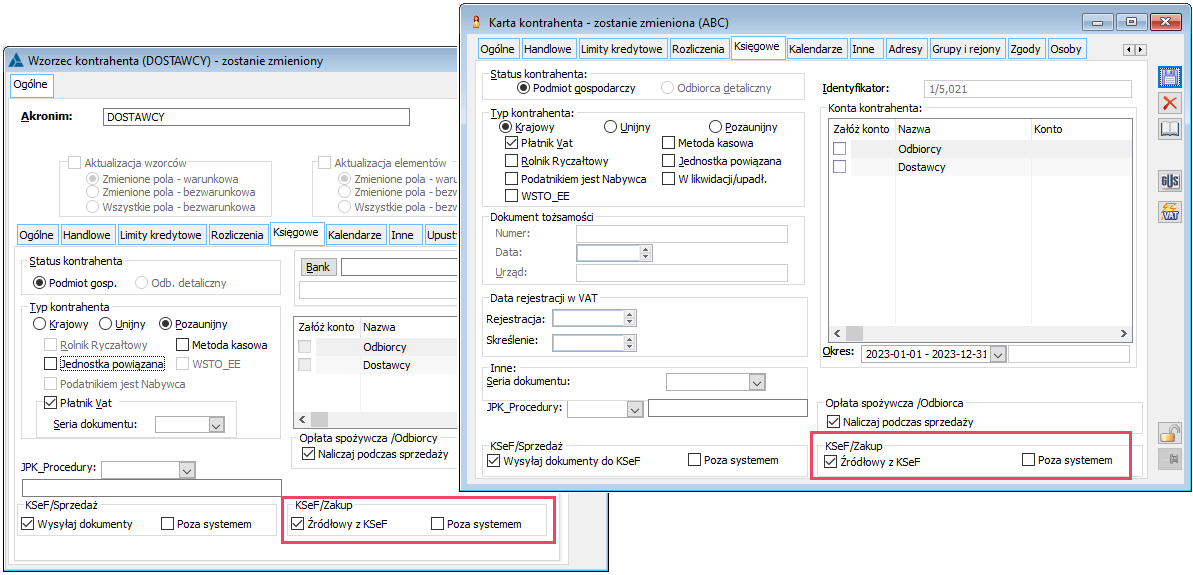This screenshot has height=575, width=1193.
Task: Open Osoby tab
Action: pos(1066,49)
